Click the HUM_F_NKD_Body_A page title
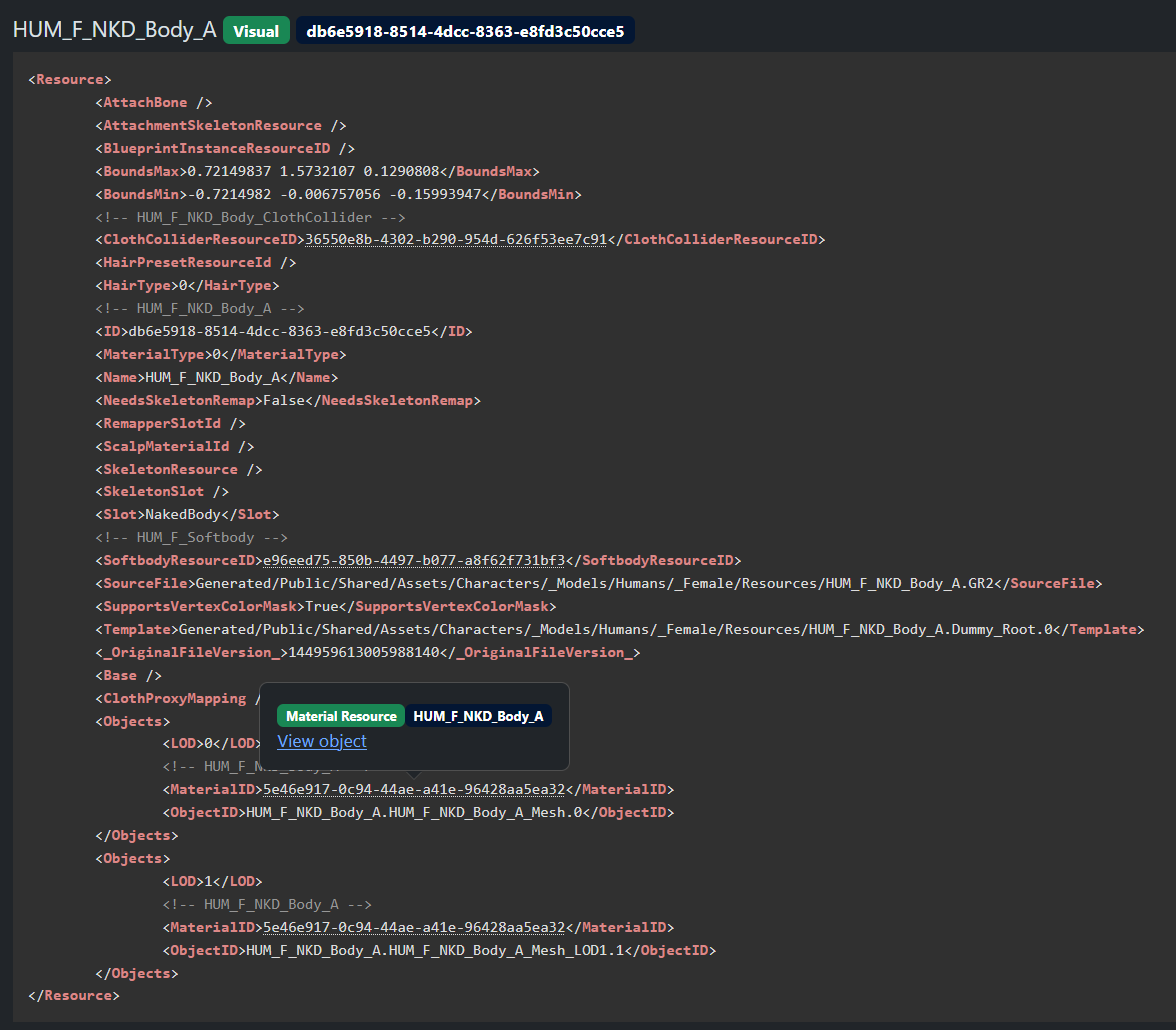This screenshot has height=1030, width=1176. (x=115, y=30)
